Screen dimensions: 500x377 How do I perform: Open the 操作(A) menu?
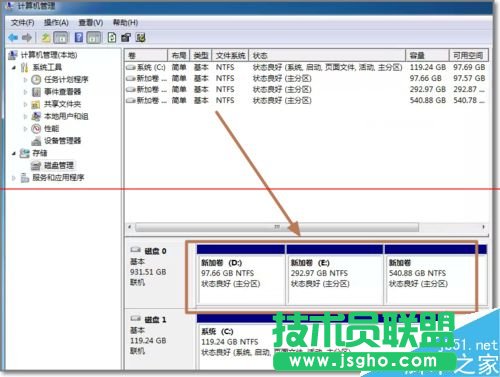[x=56, y=22]
